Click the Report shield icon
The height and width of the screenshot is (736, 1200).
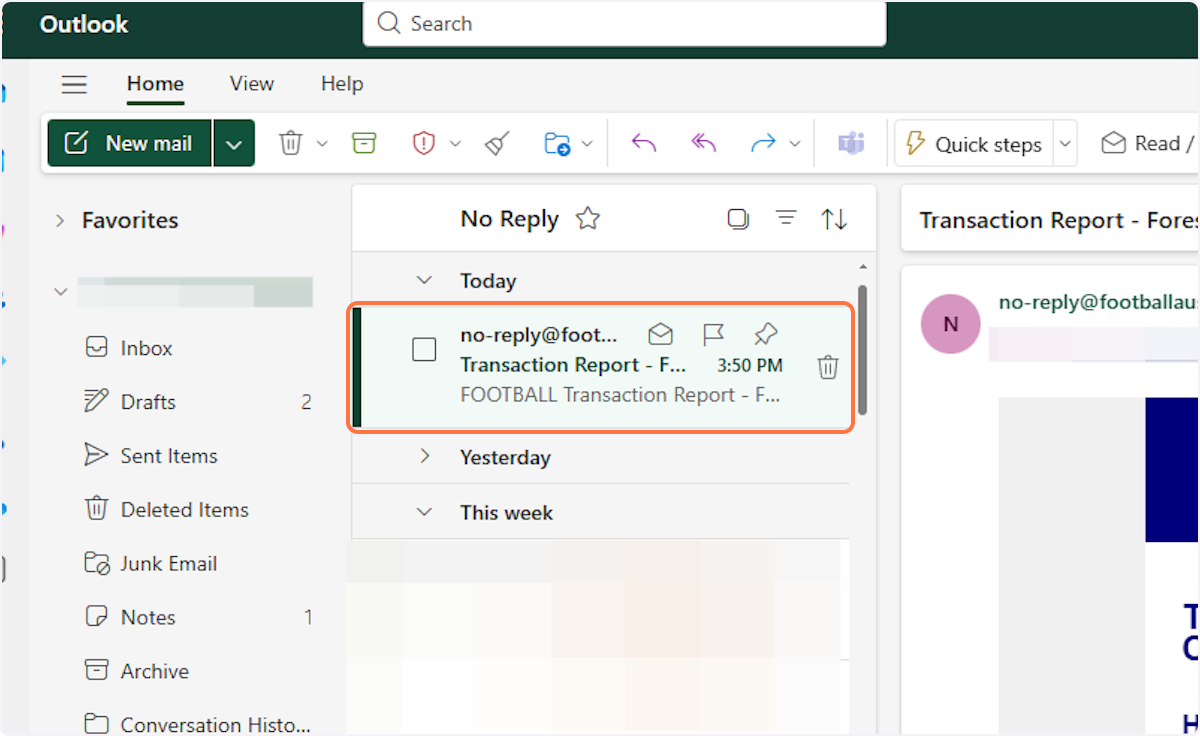[424, 144]
